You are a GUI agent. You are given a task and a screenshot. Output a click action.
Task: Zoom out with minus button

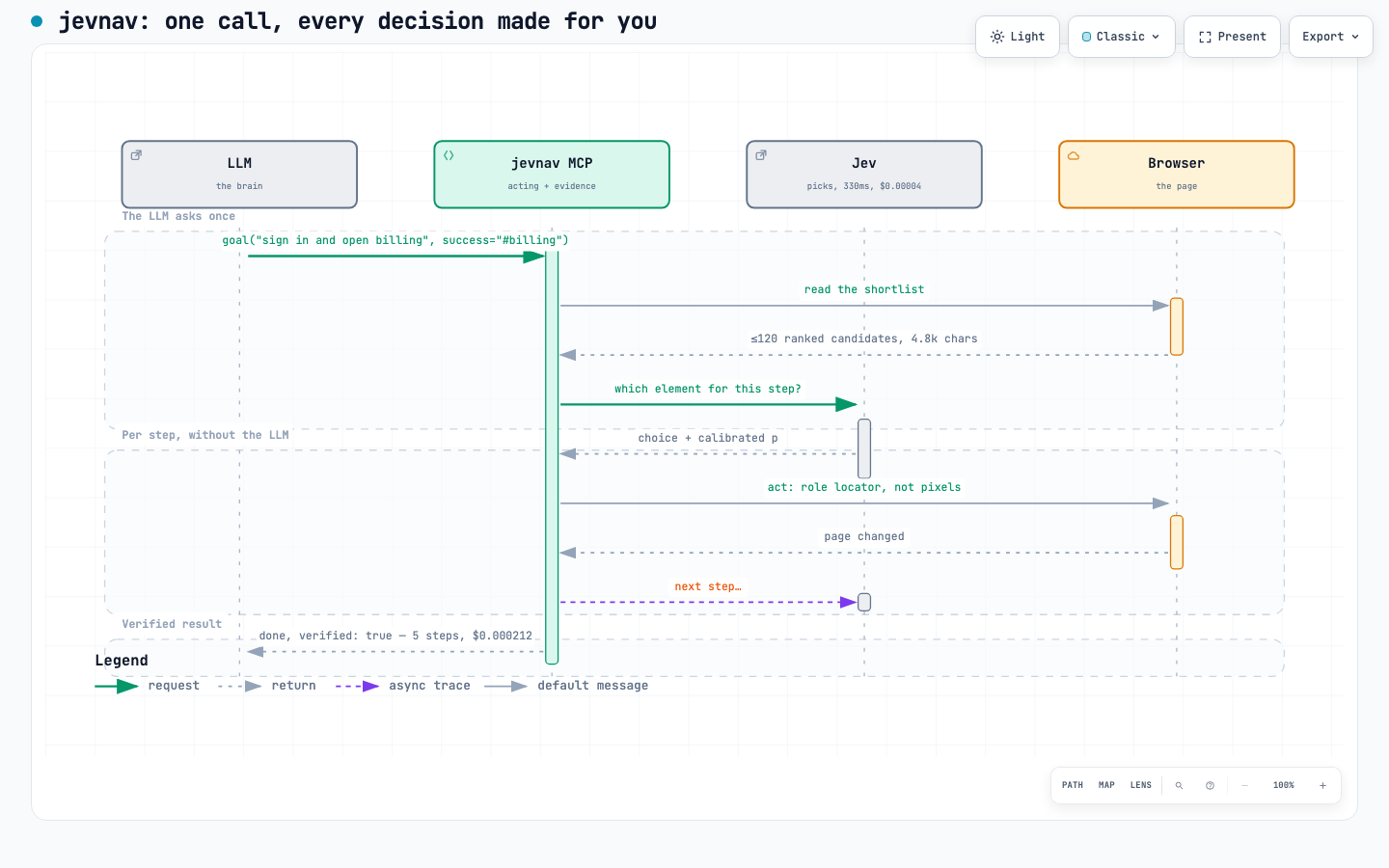pyautogui.click(x=1244, y=785)
